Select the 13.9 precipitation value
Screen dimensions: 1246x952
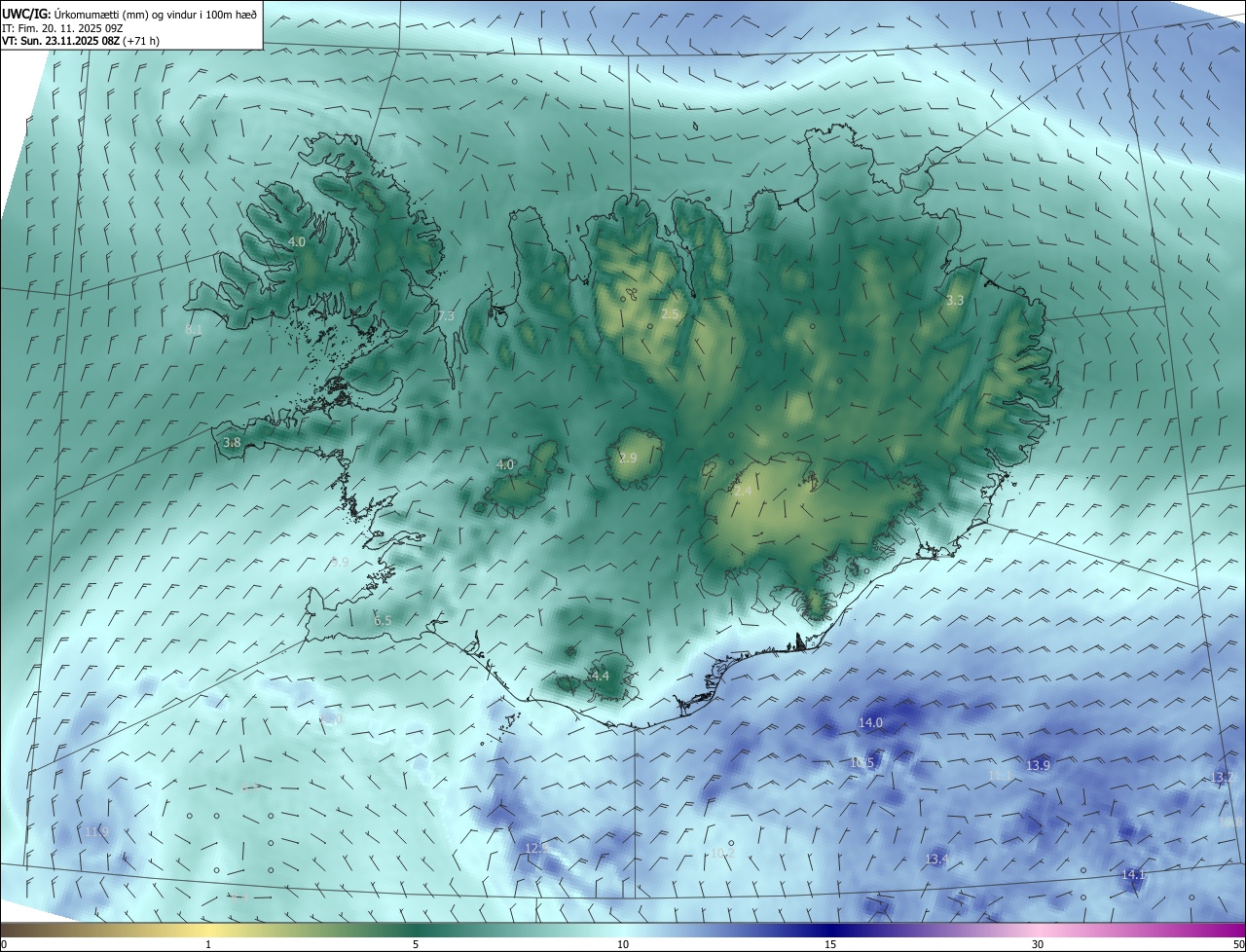pyautogui.click(x=1039, y=766)
